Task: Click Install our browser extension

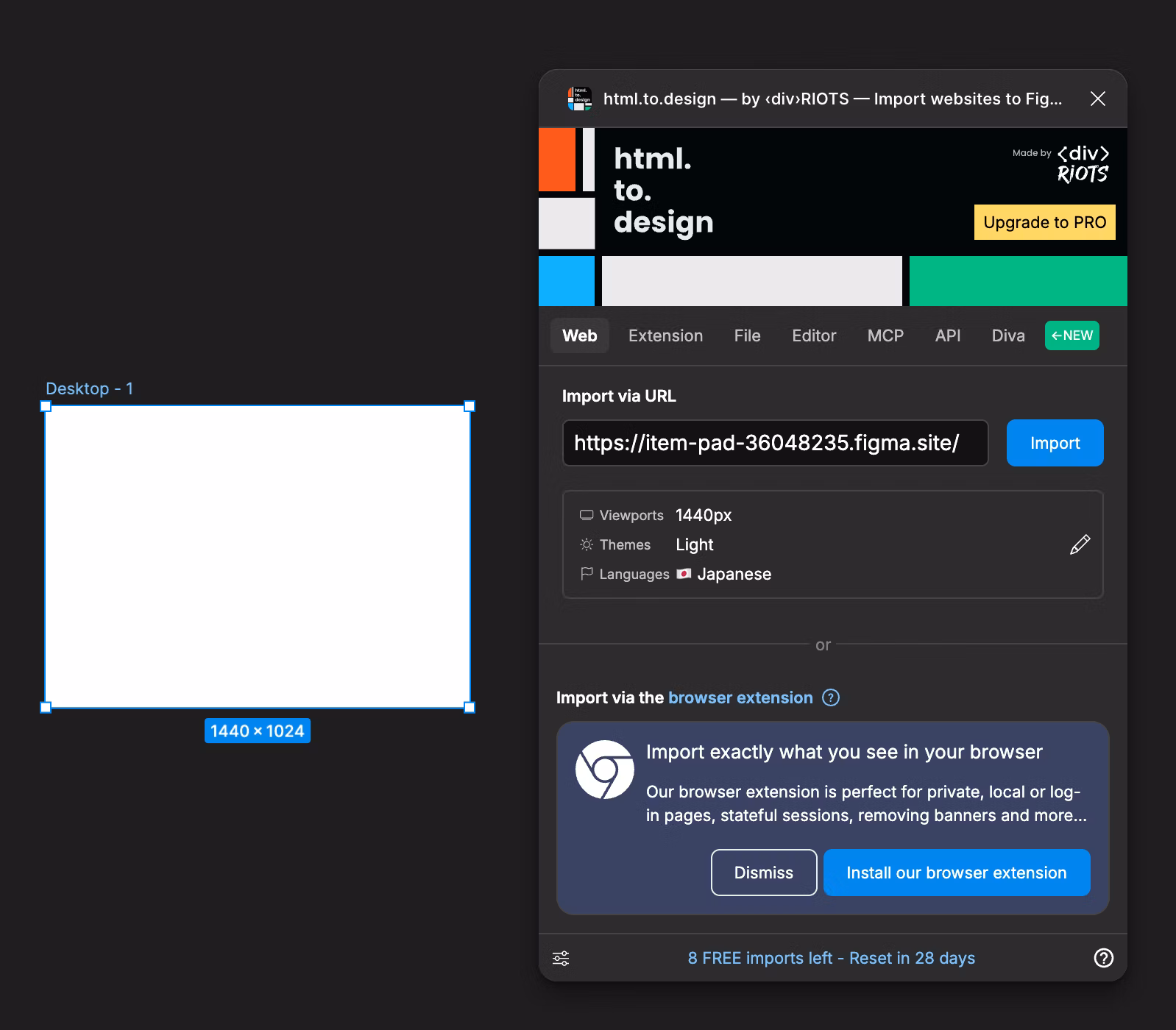Action: click(x=957, y=873)
